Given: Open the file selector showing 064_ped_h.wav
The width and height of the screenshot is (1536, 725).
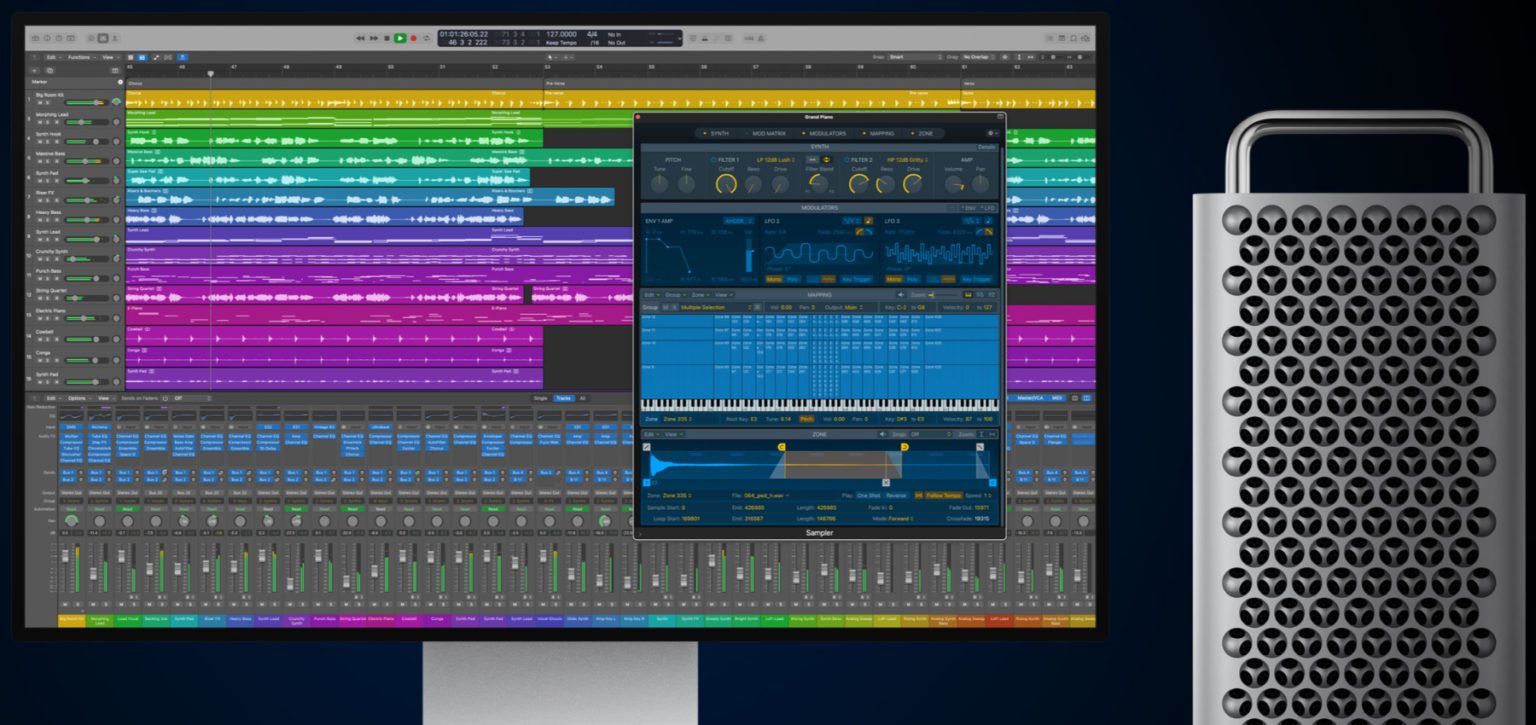Looking at the screenshot, I should (x=765, y=495).
